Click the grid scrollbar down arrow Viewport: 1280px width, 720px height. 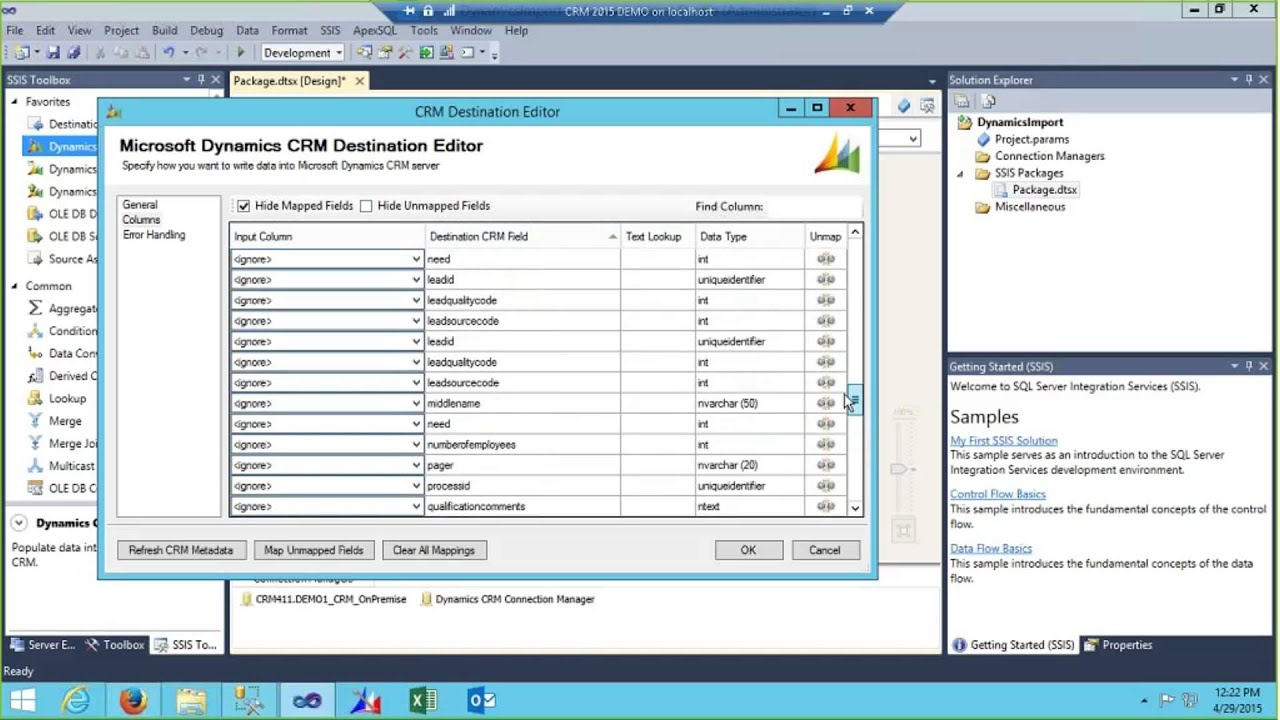[x=855, y=508]
